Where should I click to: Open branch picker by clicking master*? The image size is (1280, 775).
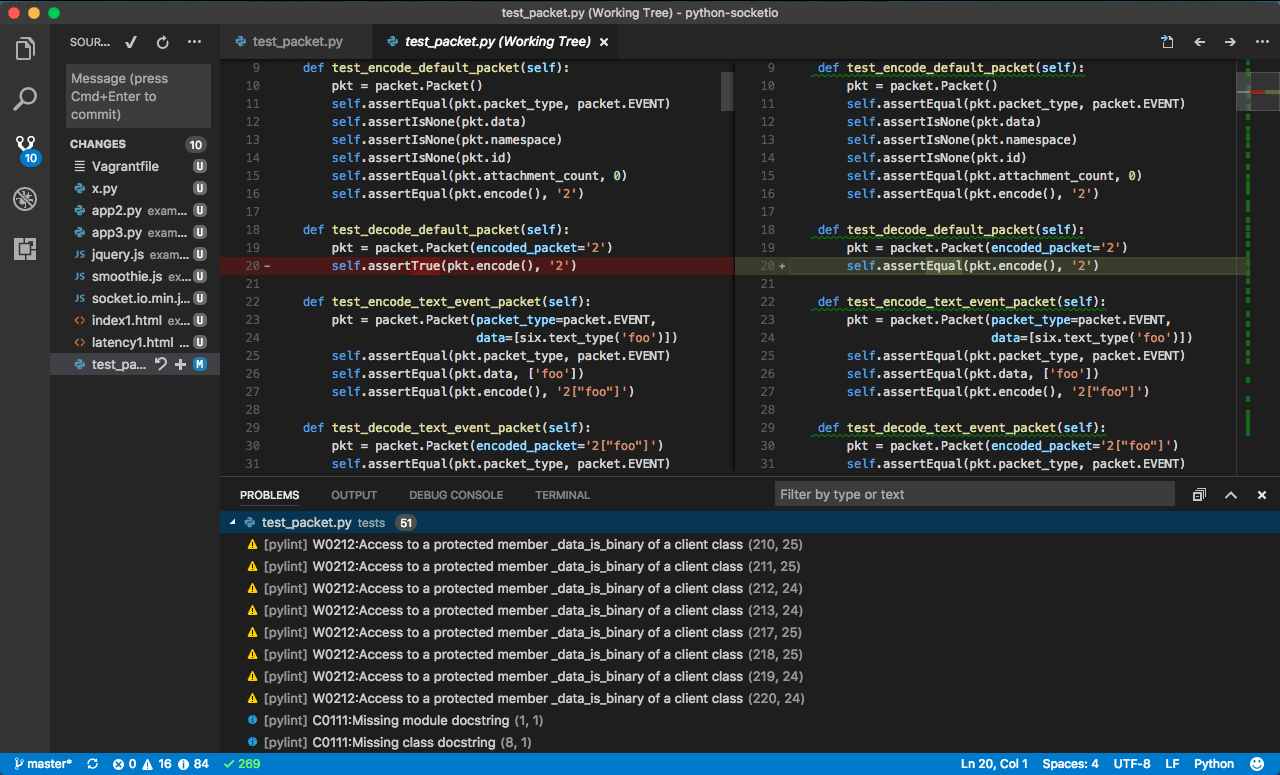(x=40, y=763)
